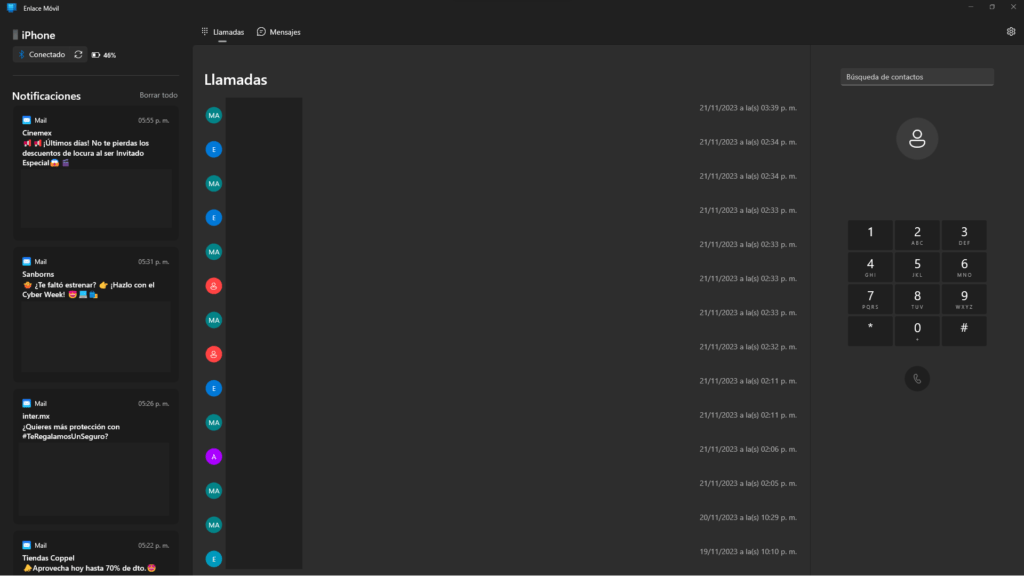Click the battery icon showing 46%

(96, 55)
